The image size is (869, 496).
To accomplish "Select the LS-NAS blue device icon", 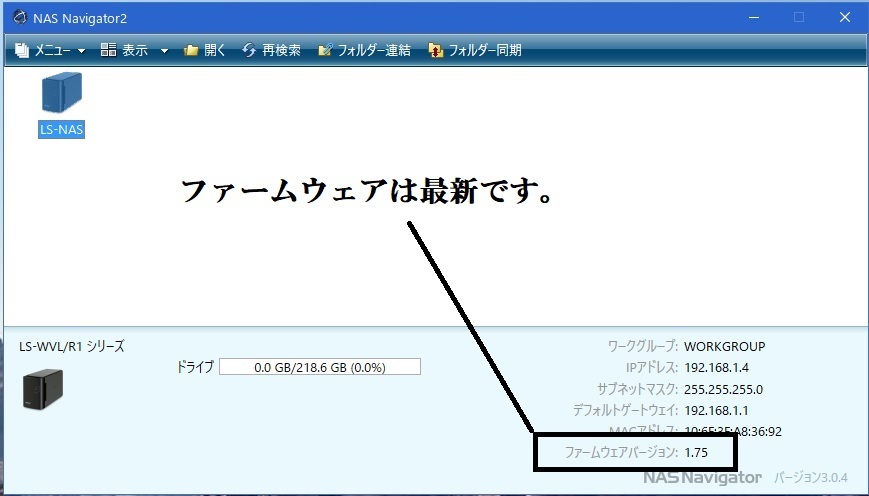I will (x=62, y=93).
